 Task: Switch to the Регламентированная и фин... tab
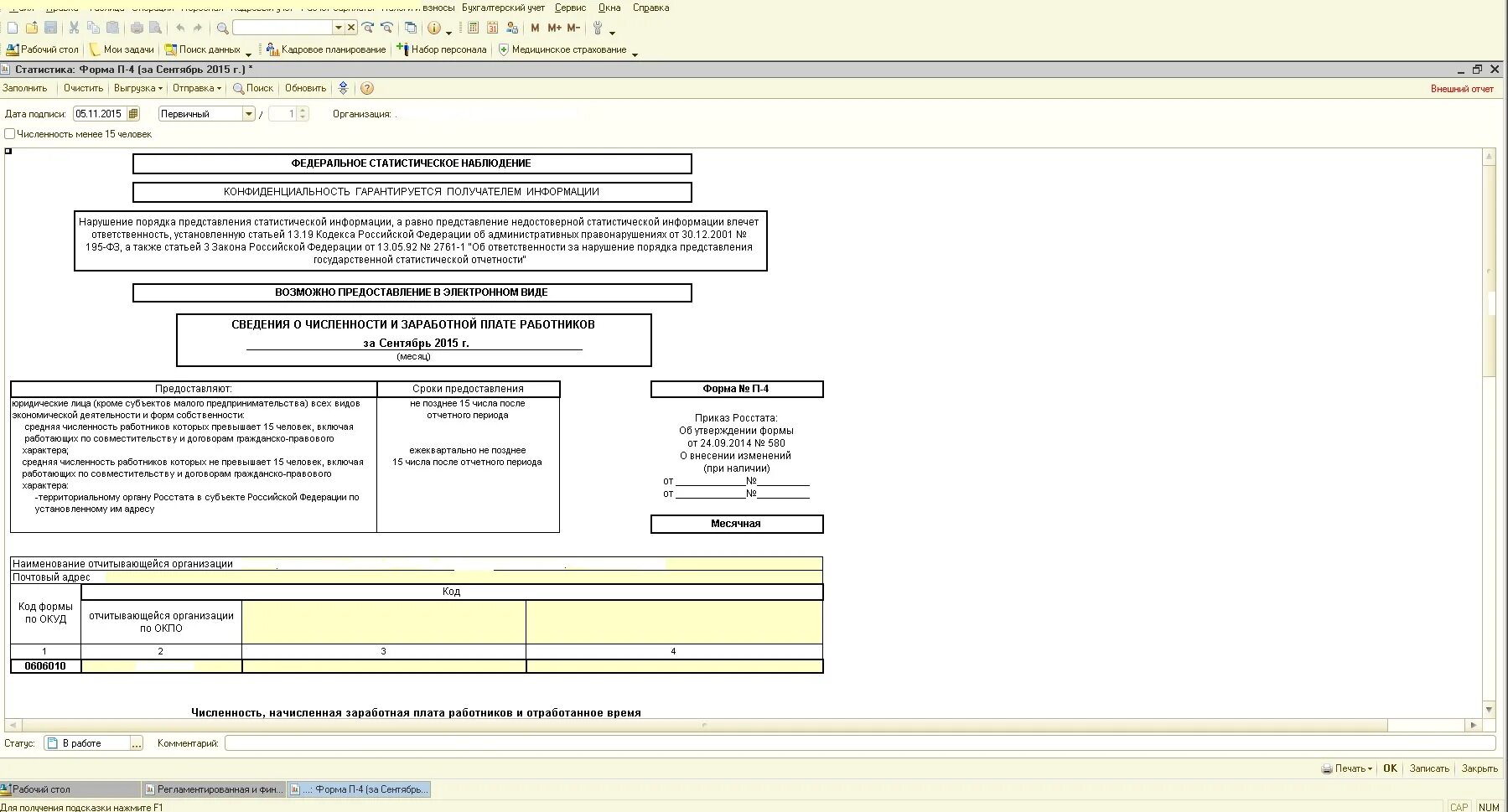213,789
